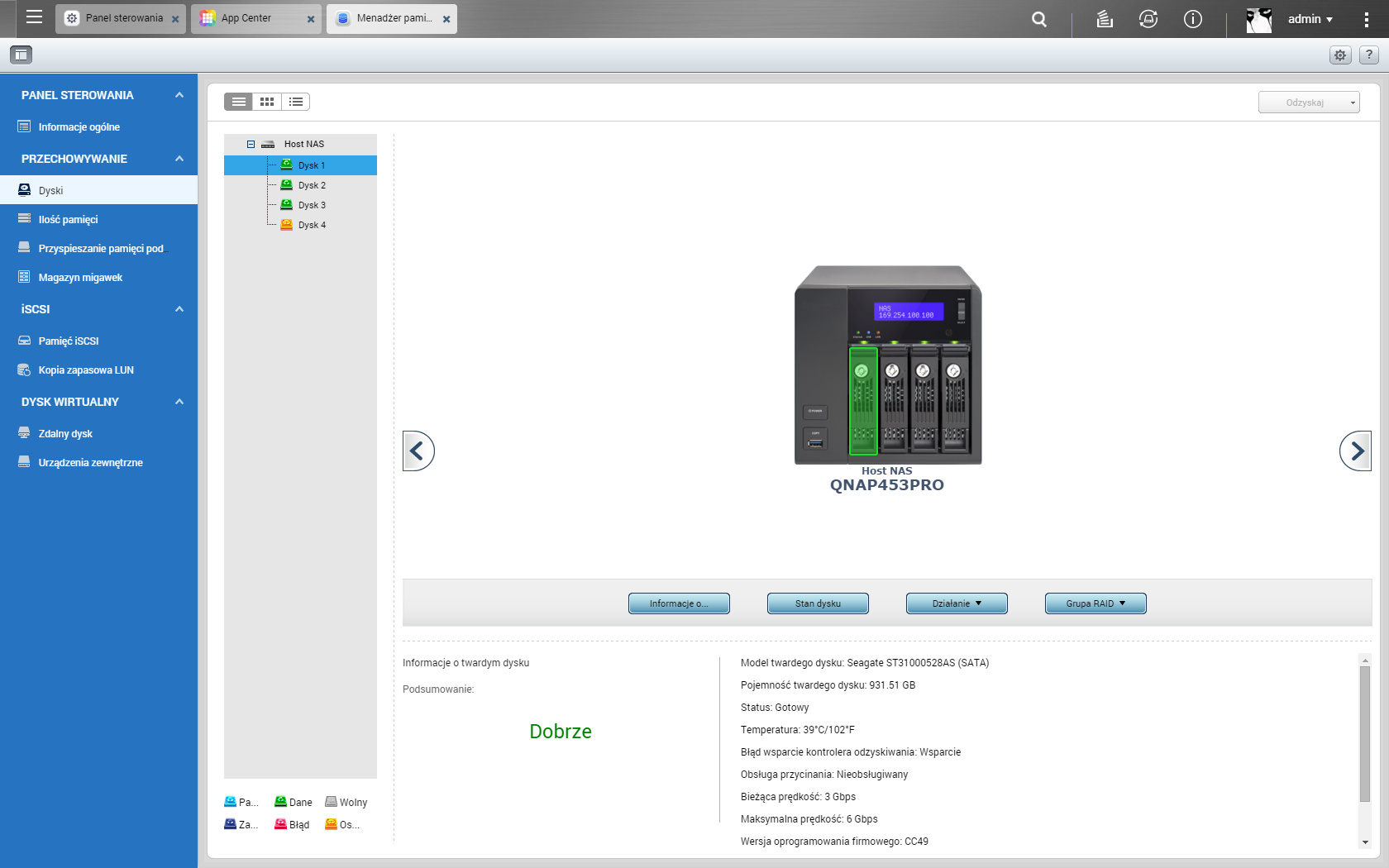The height and width of the screenshot is (868, 1389).
Task: Open the main hamburger menu
Action: (34, 17)
